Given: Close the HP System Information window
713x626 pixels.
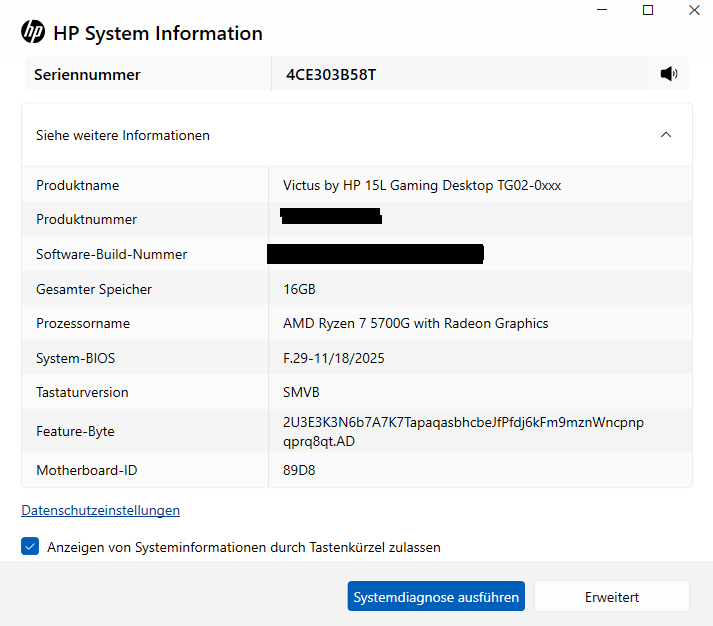Looking at the screenshot, I should pyautogui.click(x=694, y=10).
